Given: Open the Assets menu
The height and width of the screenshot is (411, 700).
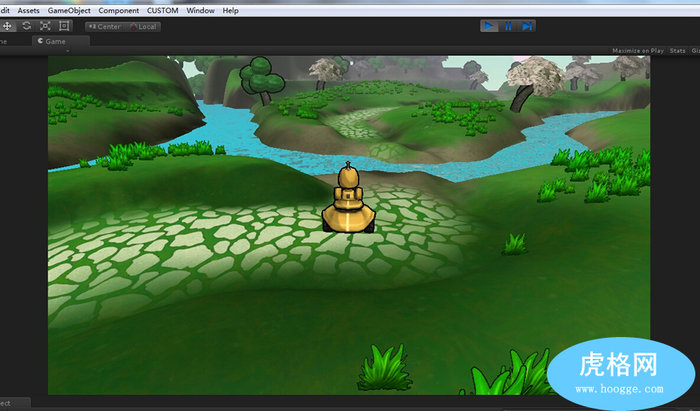Looking at the screenshot, I should point(29,10).
